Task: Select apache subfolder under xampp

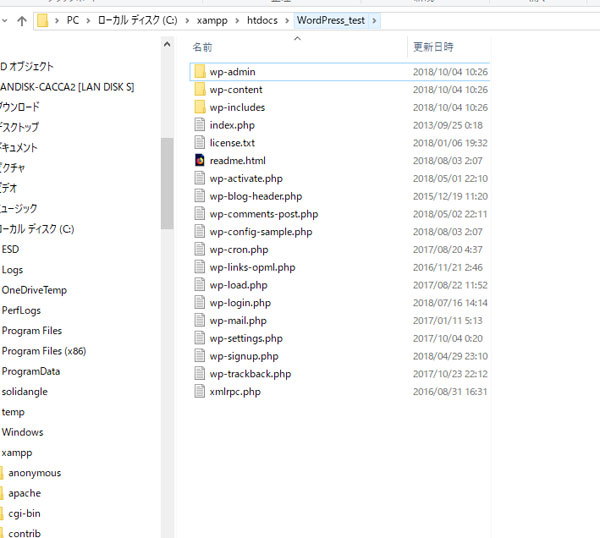Action: point(24,493)
